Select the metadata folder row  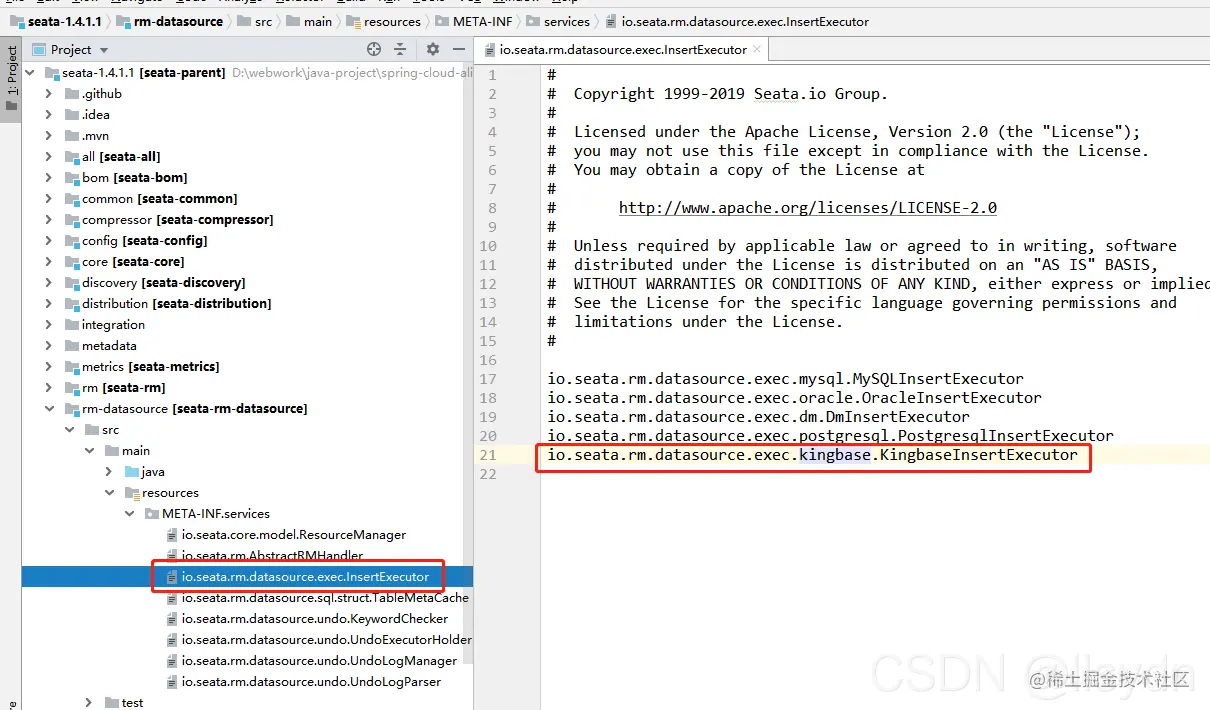(x=247, y=346)
